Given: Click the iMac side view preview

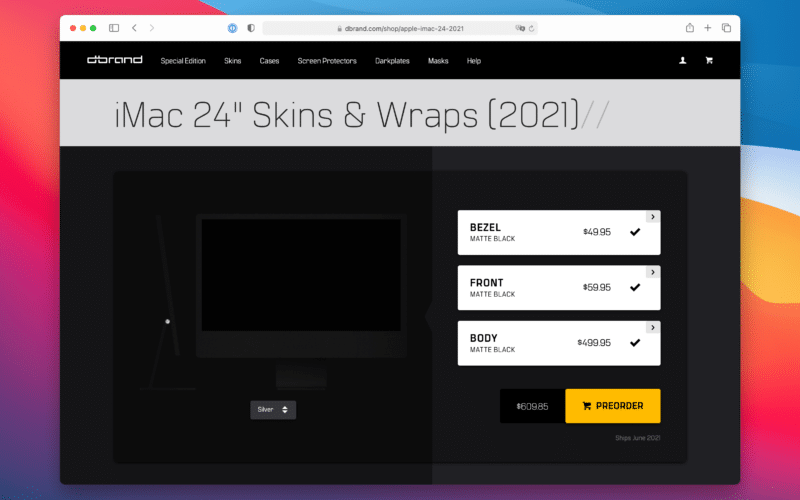Looking at the screenshot, I should [166, 302].
